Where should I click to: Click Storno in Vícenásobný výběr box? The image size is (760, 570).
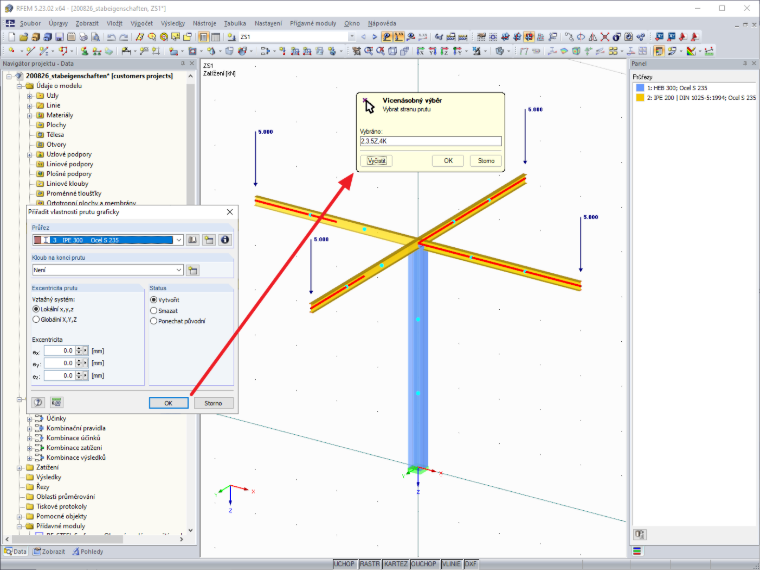coord(486,160)
